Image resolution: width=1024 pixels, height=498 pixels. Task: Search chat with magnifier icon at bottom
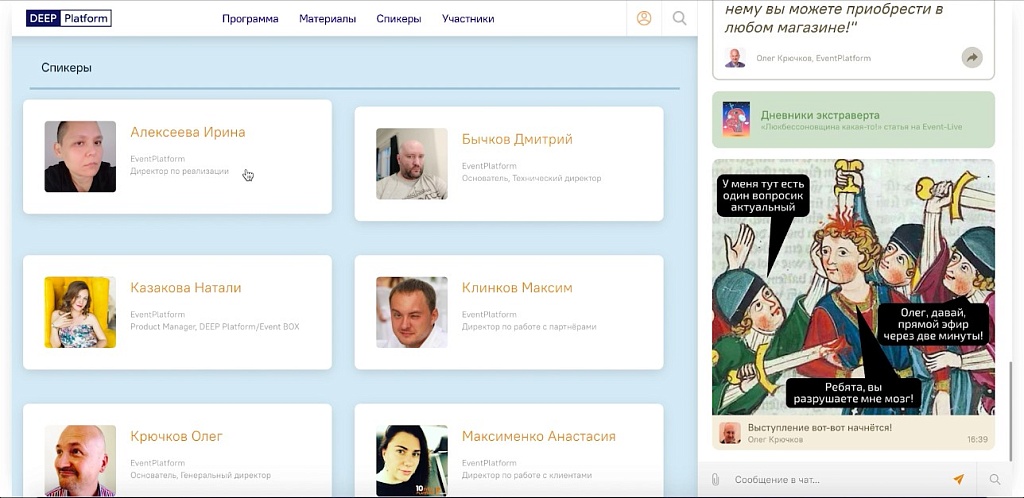tap(994, 479)
